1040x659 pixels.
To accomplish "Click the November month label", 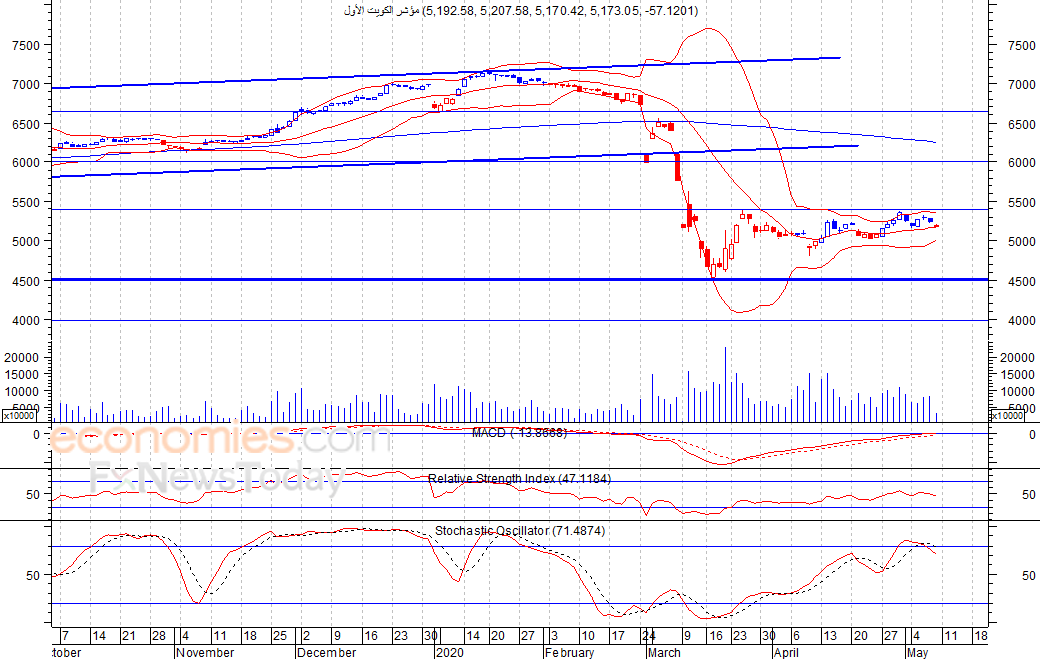I will click(x=205, y=652).
